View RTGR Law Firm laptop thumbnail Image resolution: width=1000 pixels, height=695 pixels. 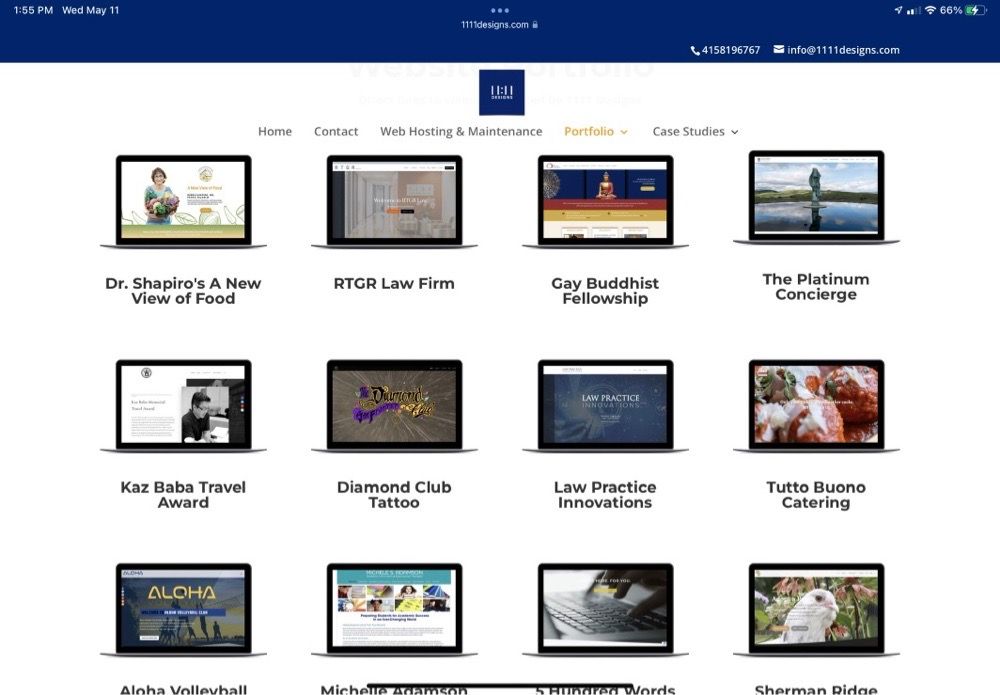point(394,201)
